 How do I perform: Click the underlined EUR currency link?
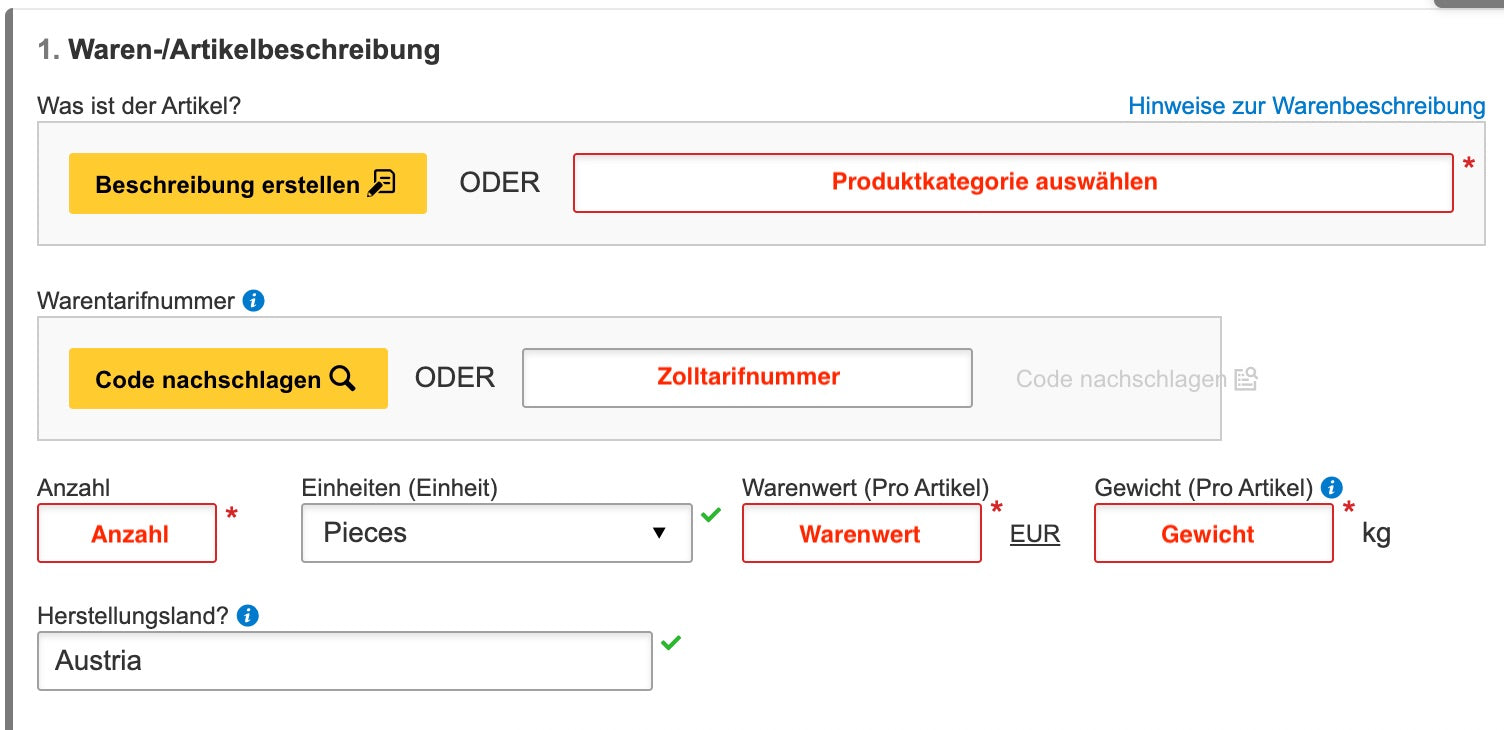(x=1035, y=534)
